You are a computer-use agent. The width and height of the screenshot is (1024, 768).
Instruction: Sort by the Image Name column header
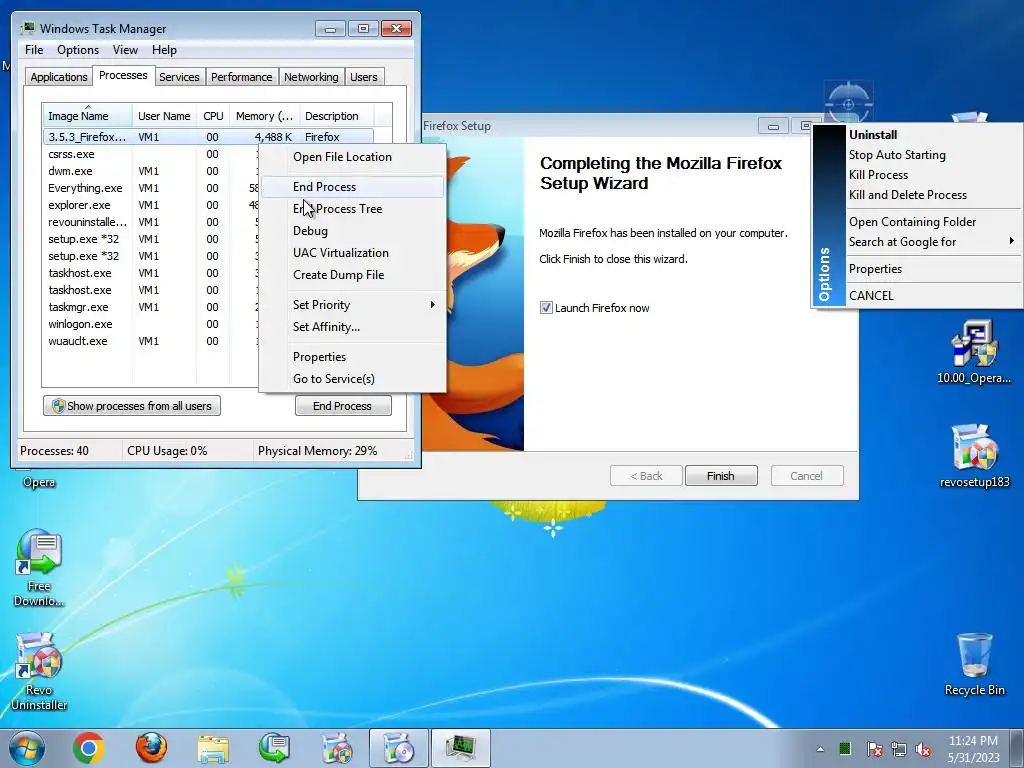coord(87,116)
